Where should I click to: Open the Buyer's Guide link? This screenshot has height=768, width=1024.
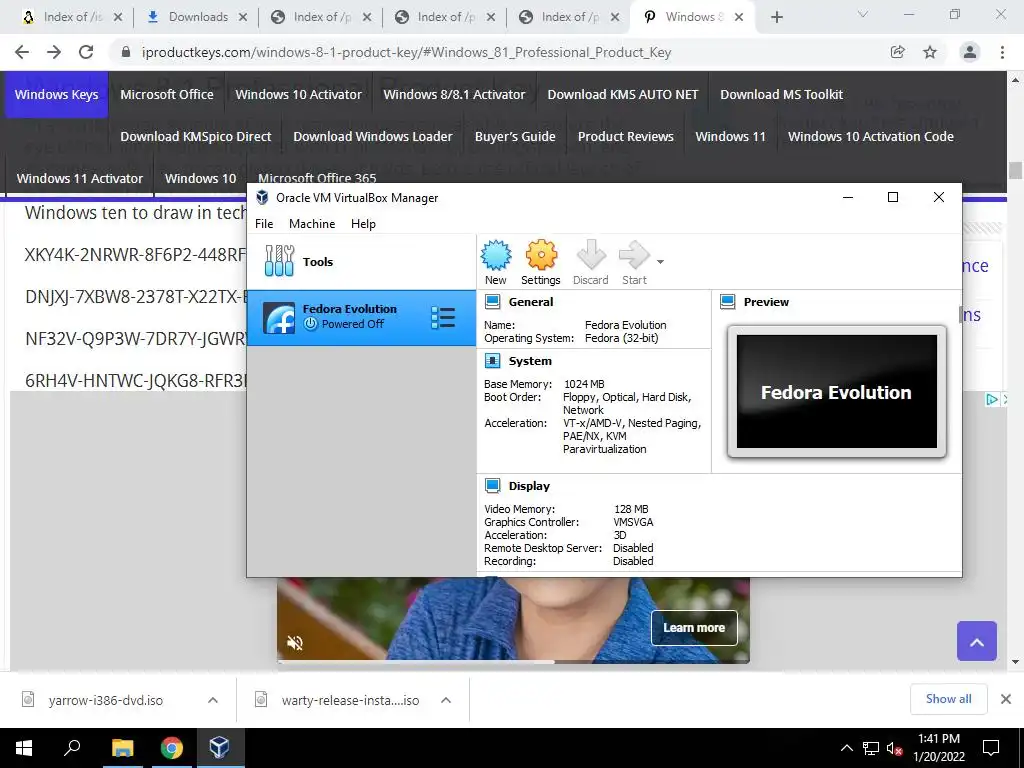515,136
